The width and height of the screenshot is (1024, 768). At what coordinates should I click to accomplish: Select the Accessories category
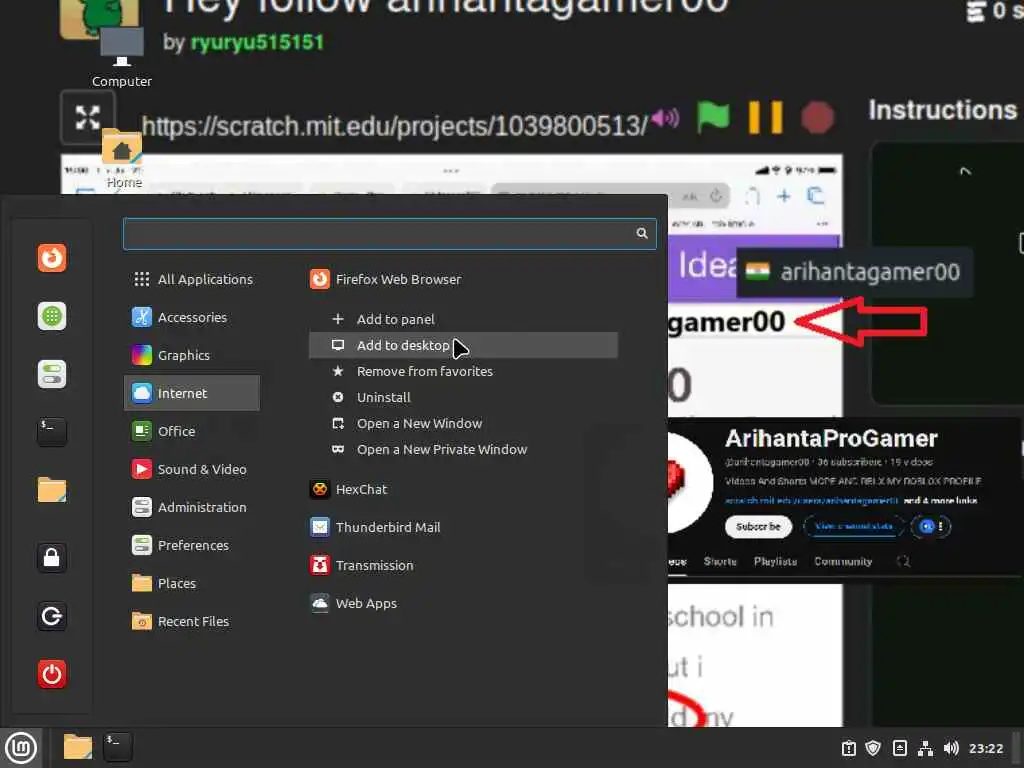point(193,317)
